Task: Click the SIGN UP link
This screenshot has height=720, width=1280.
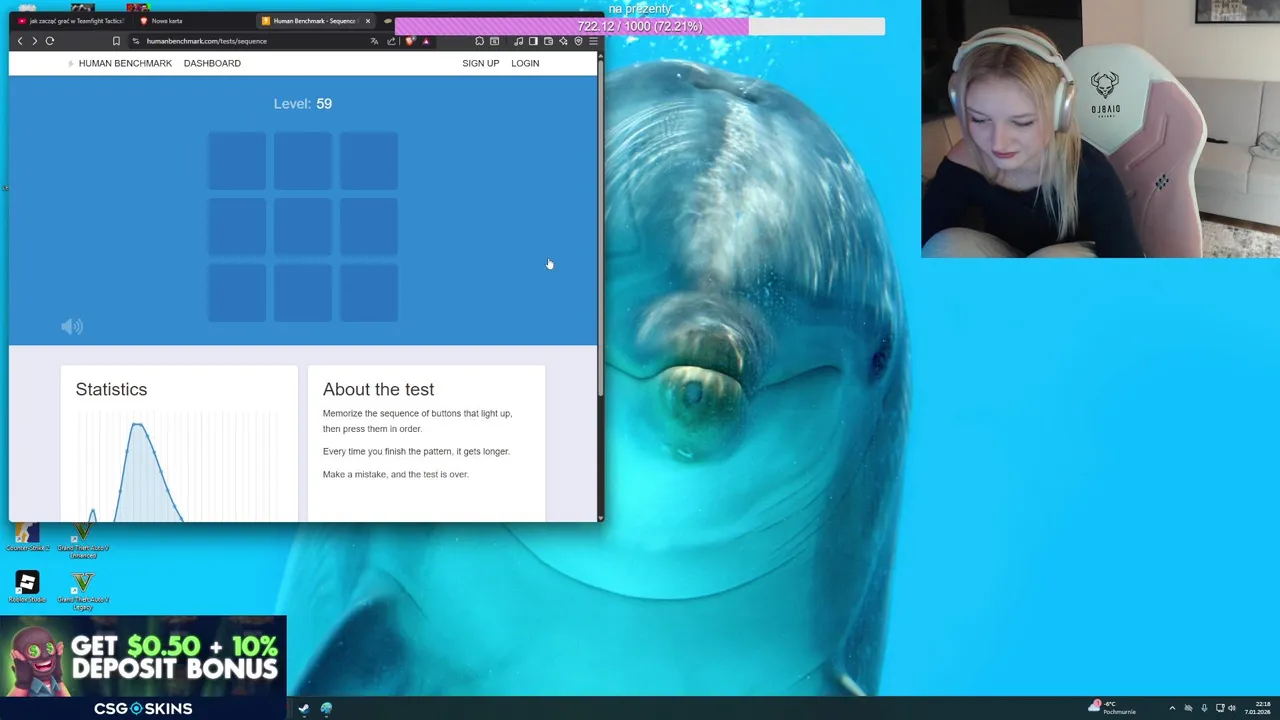Action: click(x=480, y=63)
